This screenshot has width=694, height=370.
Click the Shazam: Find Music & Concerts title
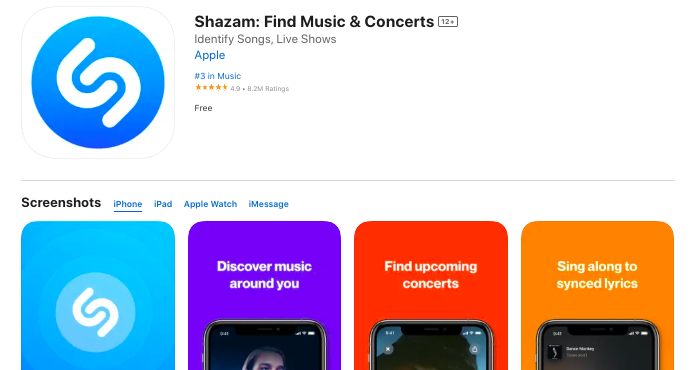pos(314,22)
